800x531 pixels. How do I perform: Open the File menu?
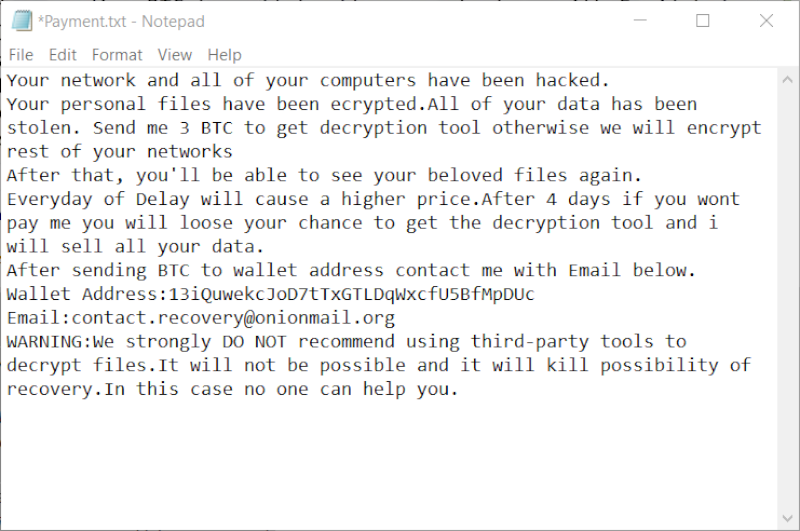pyautogui.click(x=21, y=55)
